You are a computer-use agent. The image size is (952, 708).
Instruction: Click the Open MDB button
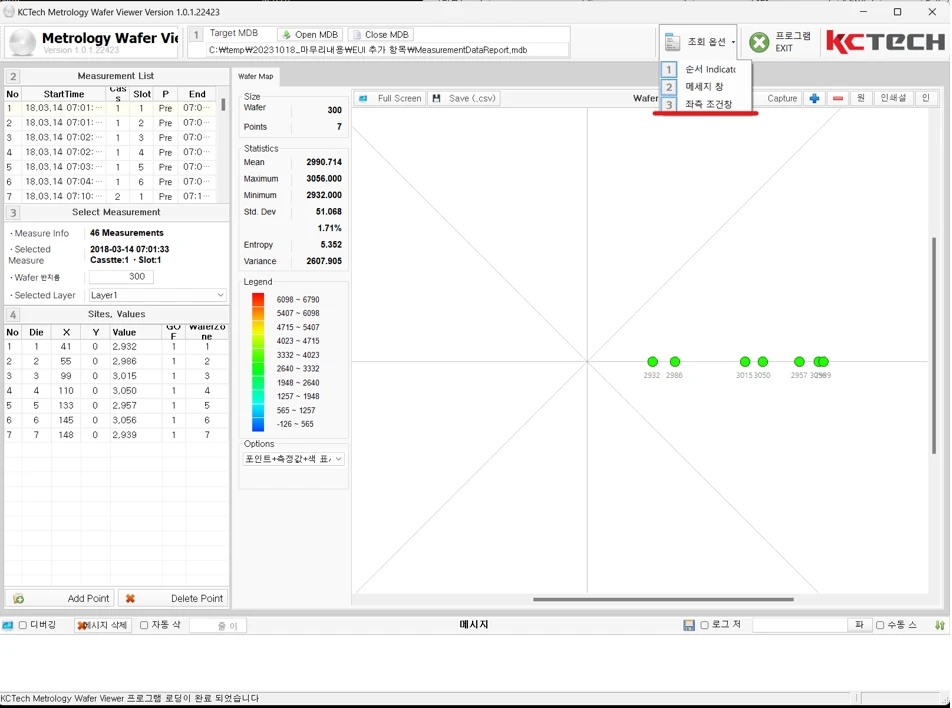[310, 35]
